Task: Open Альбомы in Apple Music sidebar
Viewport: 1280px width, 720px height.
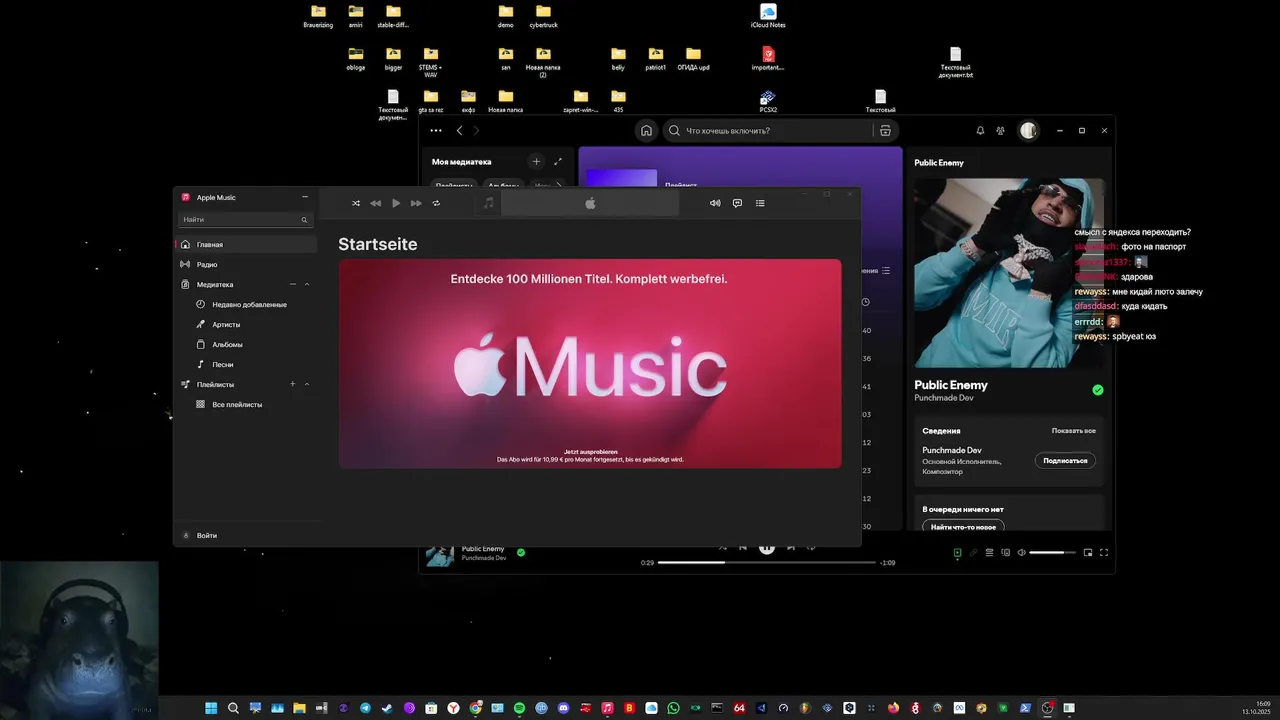Action: 227,344
